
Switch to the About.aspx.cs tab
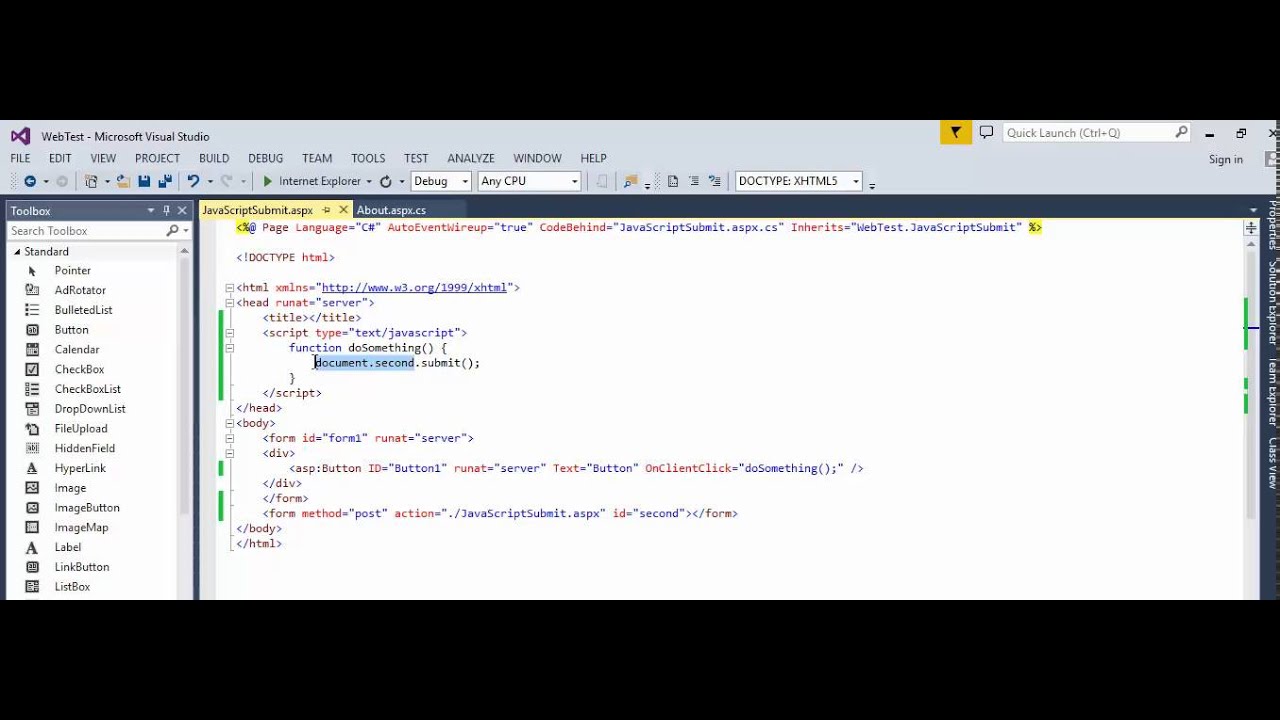coord(391,210)
